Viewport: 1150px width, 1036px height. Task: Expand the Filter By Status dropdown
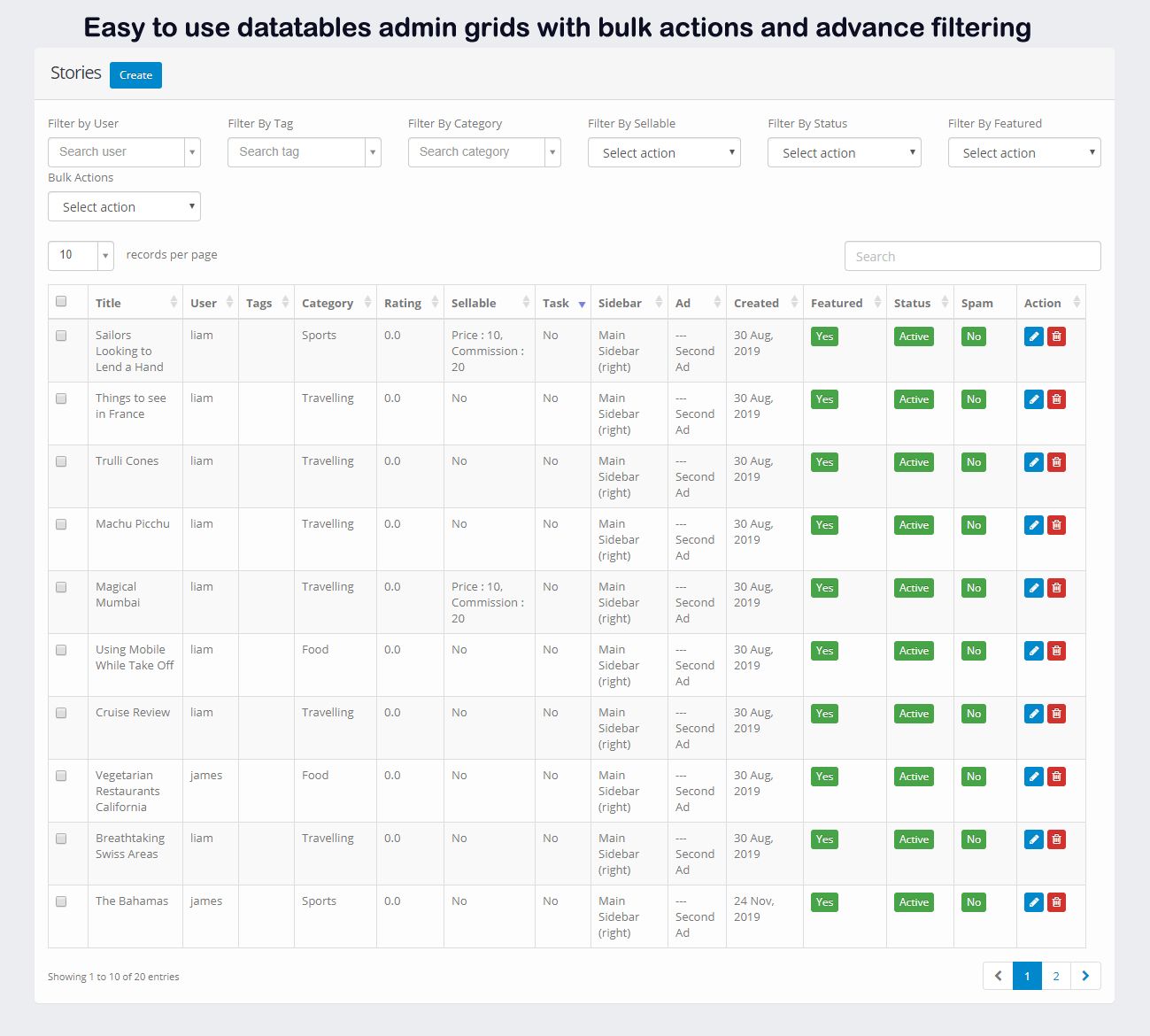click(x=844, y=153)
